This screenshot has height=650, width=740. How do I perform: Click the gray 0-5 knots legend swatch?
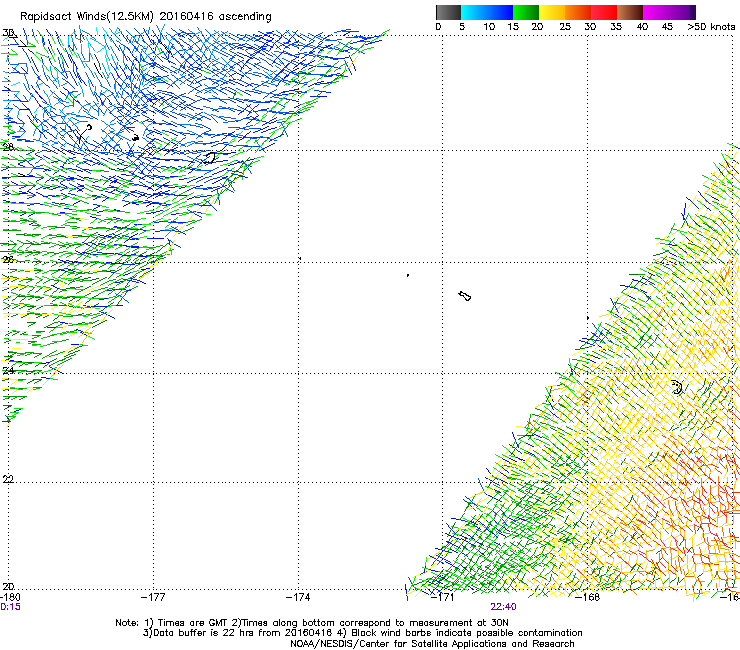pyautogui.click(x=448, y=12)
